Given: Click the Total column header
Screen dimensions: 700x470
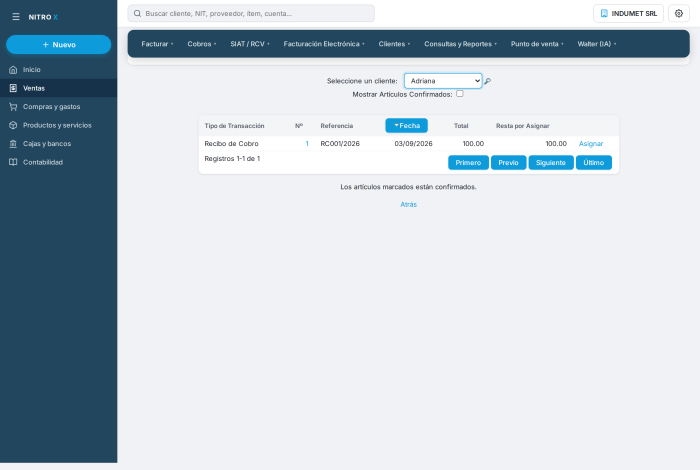Looking at the screenshot, I should coord(461,126).
